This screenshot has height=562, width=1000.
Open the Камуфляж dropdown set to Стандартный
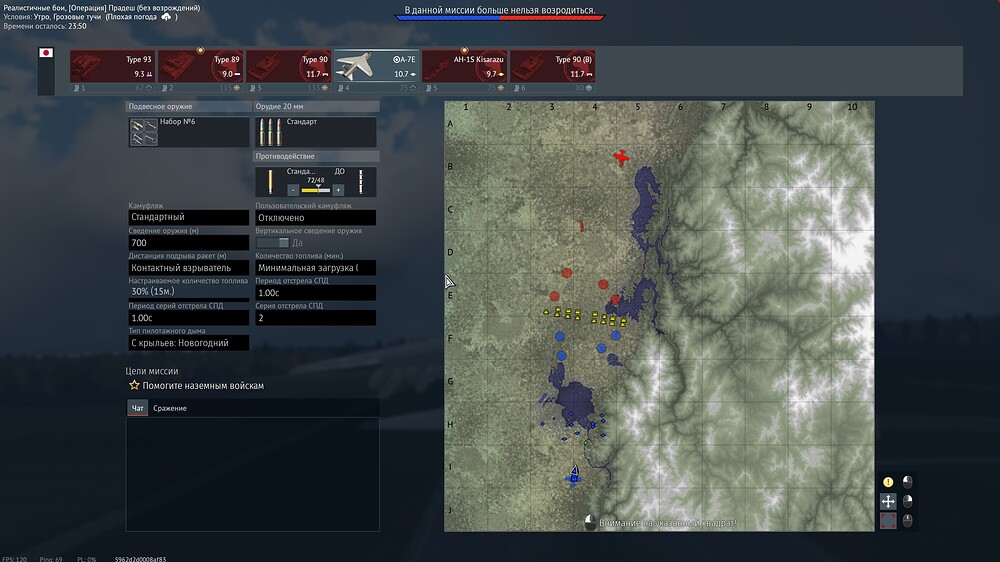click(188, 217)
